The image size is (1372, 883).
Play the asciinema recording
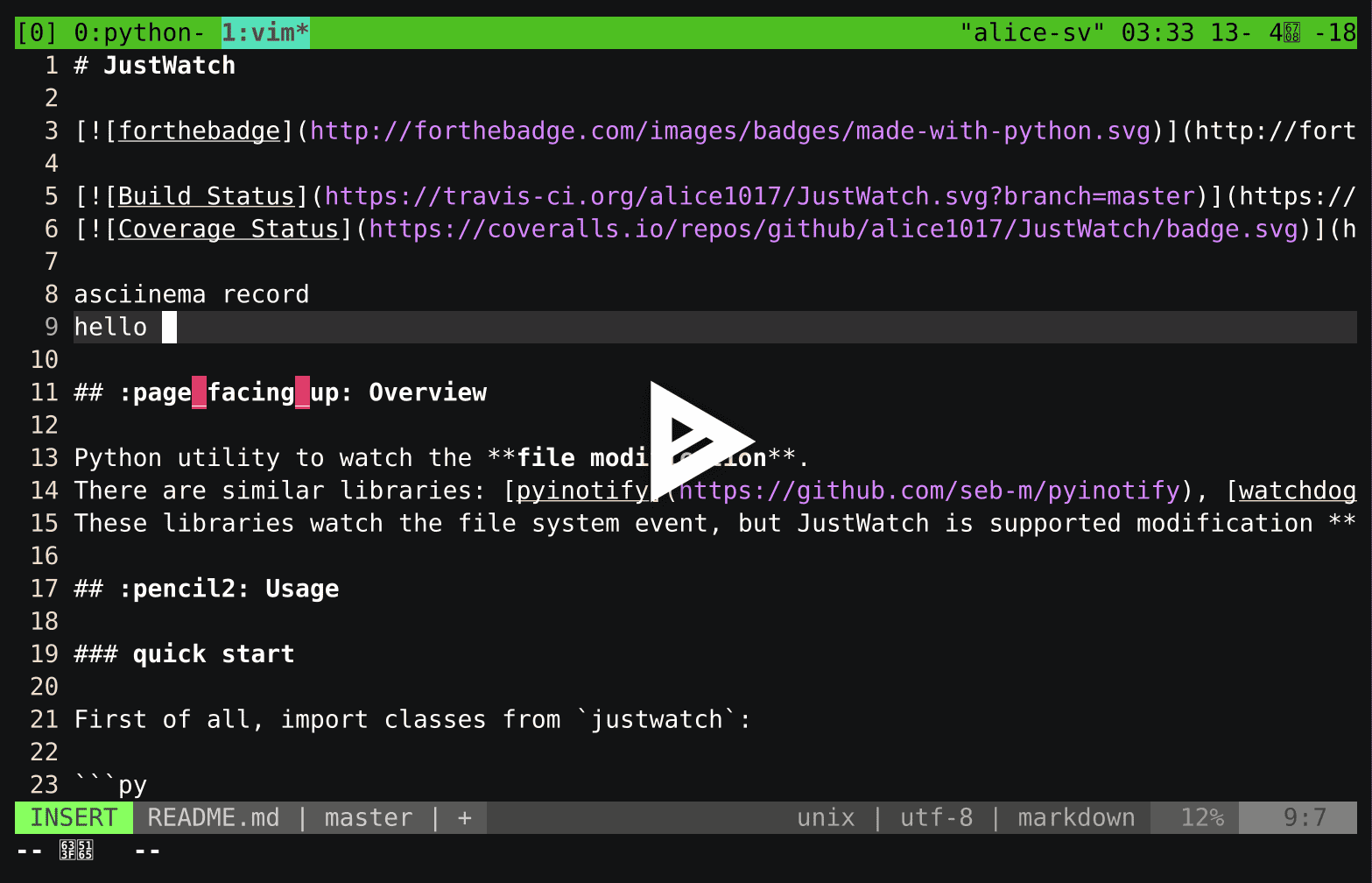[x=701, y=441]
